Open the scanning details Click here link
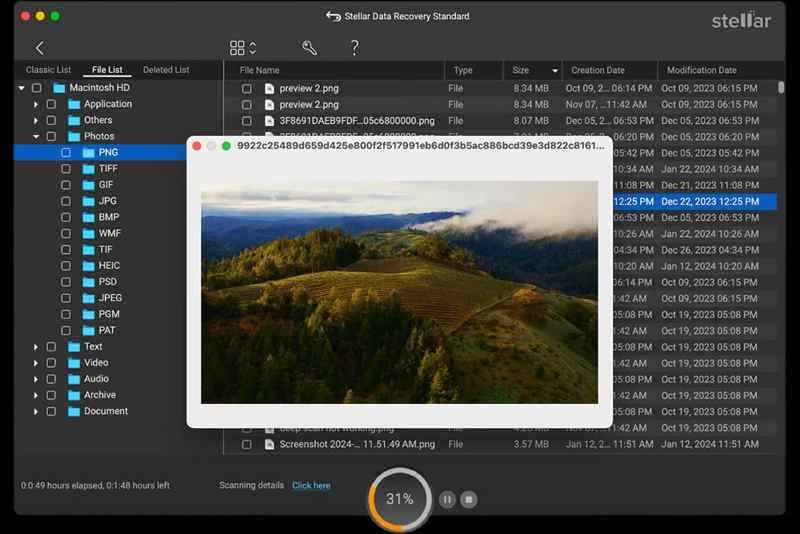This screenshot has width=800, height=534. (311, 485)
